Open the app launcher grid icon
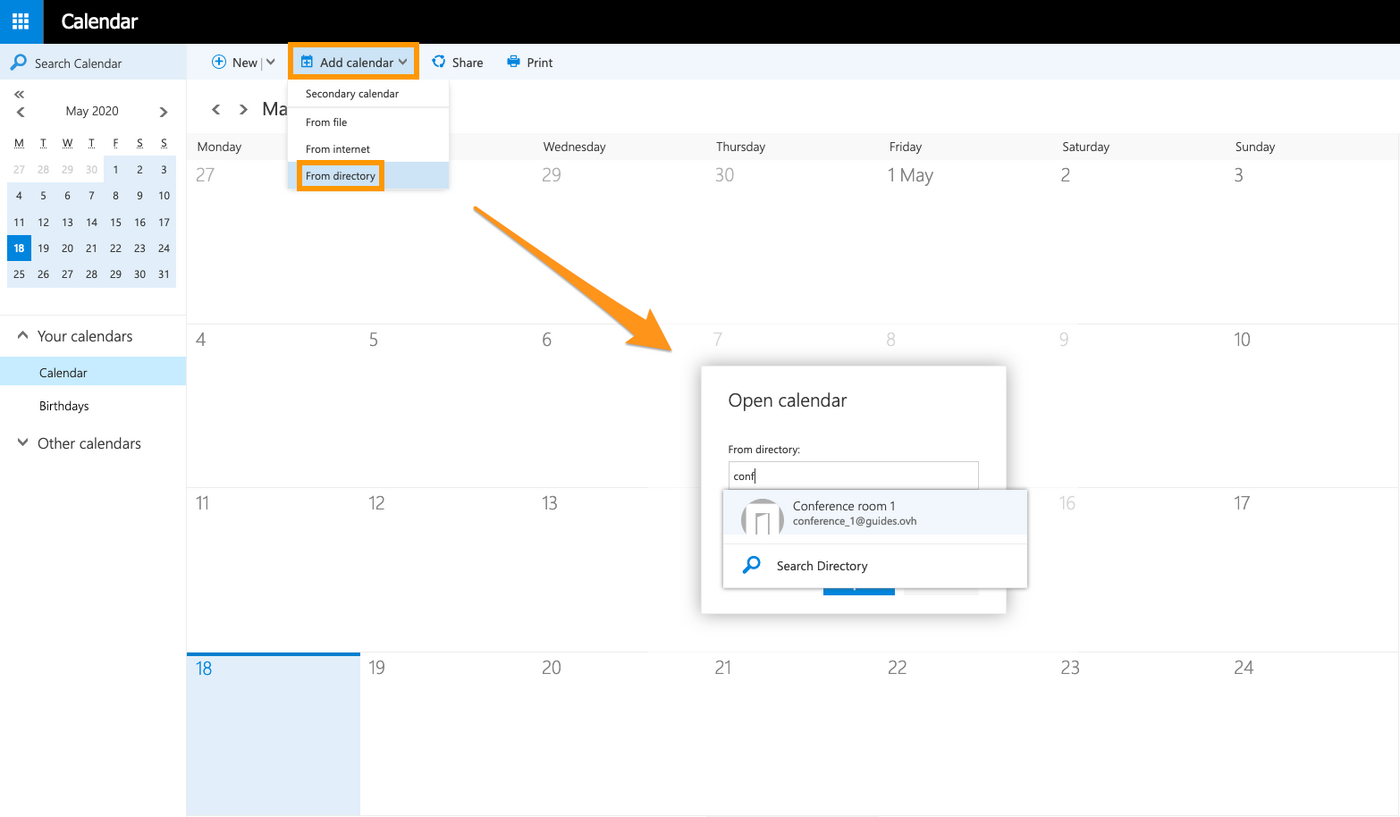This screenshot has height=817, width=1400. 21,21
